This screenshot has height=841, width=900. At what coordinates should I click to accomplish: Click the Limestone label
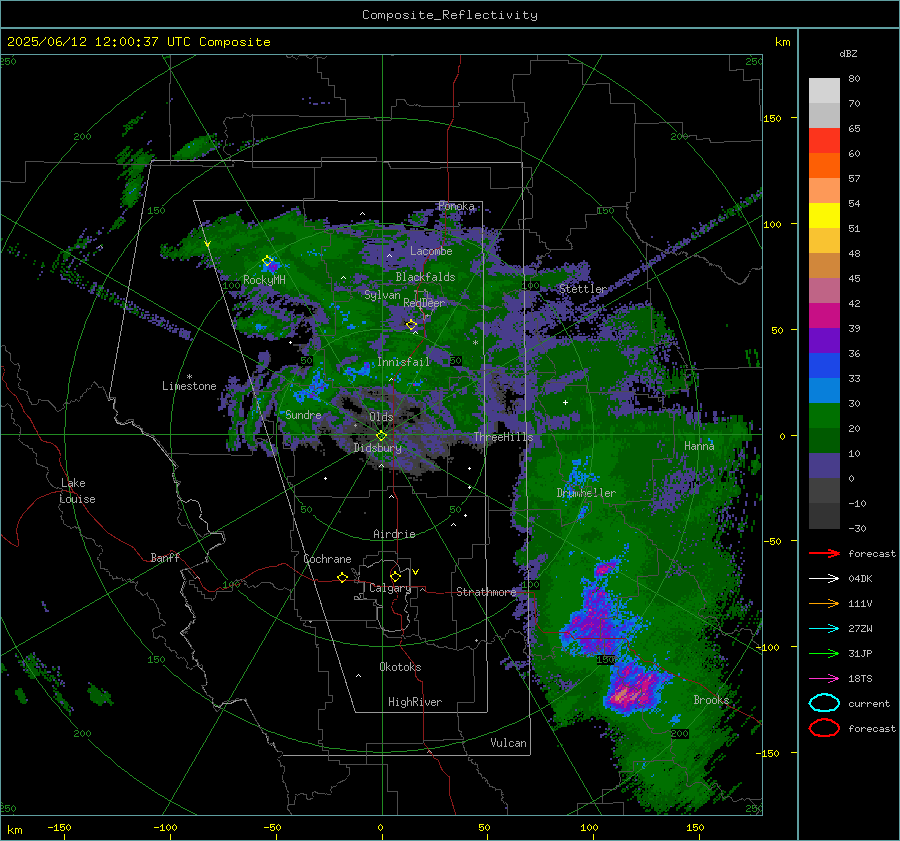[x=189, y=386]
